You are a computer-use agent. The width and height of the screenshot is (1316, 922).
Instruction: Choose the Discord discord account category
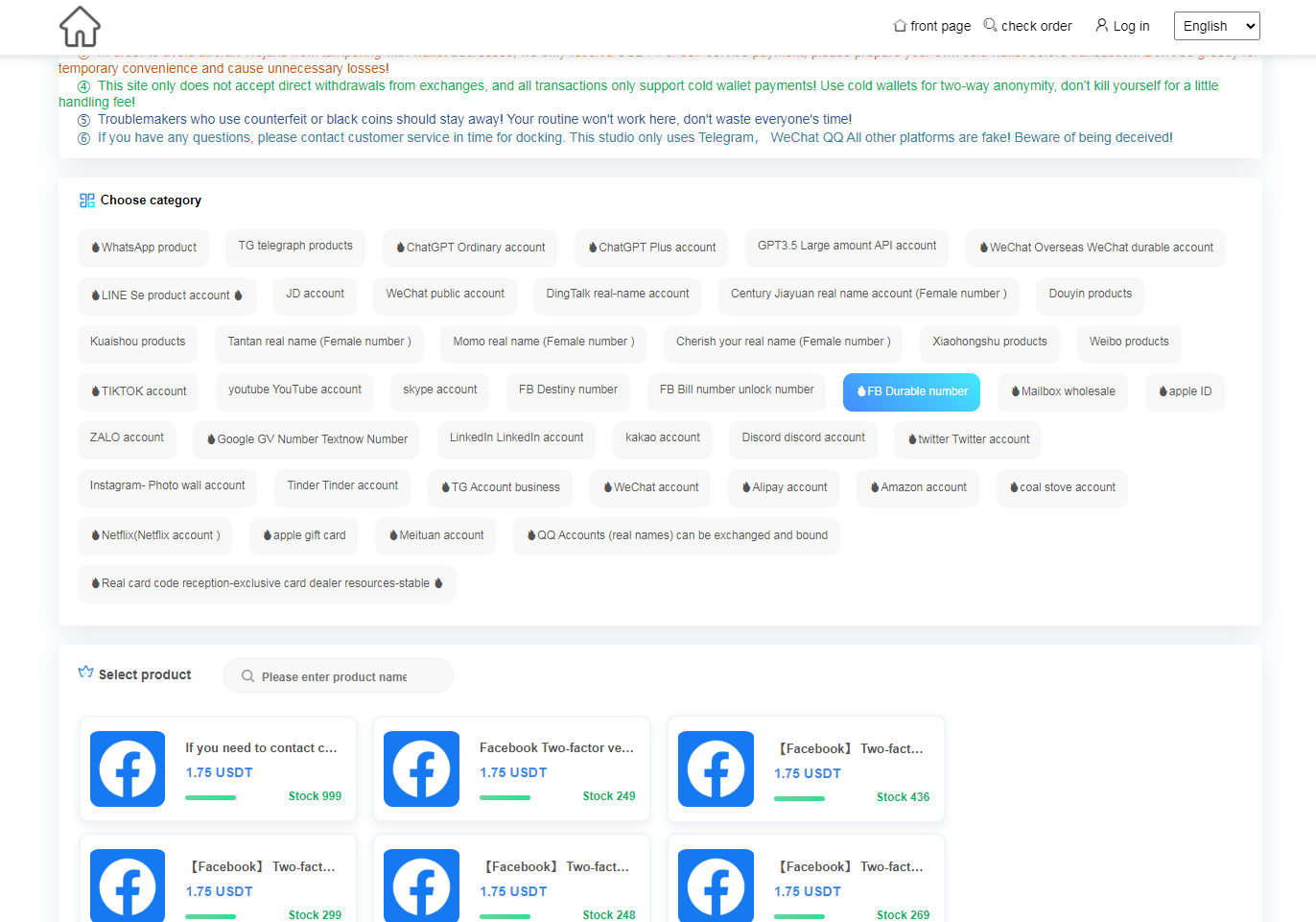pos(803,437)
